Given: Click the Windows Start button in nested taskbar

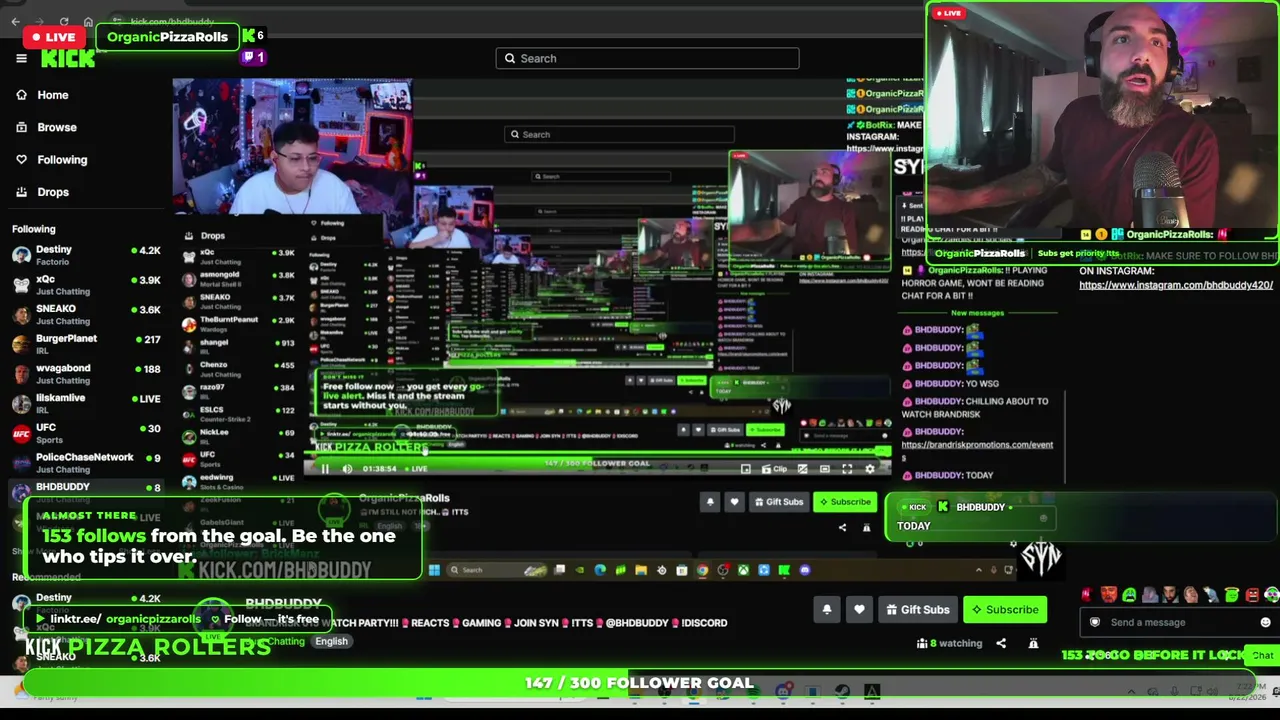Looking at the screenshot, I should 434,570.
